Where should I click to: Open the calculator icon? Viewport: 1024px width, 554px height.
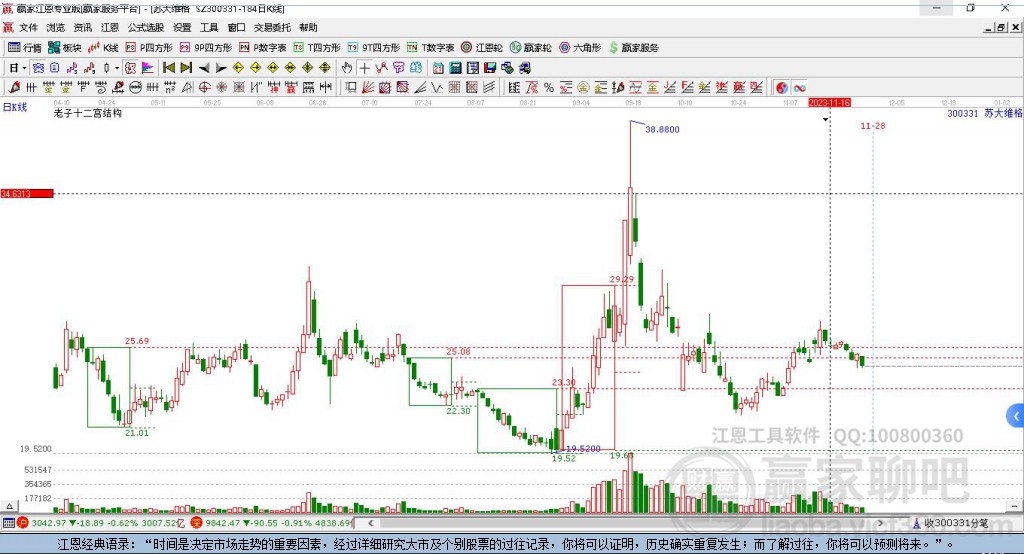pyautogui.click(x=455, y=68)
